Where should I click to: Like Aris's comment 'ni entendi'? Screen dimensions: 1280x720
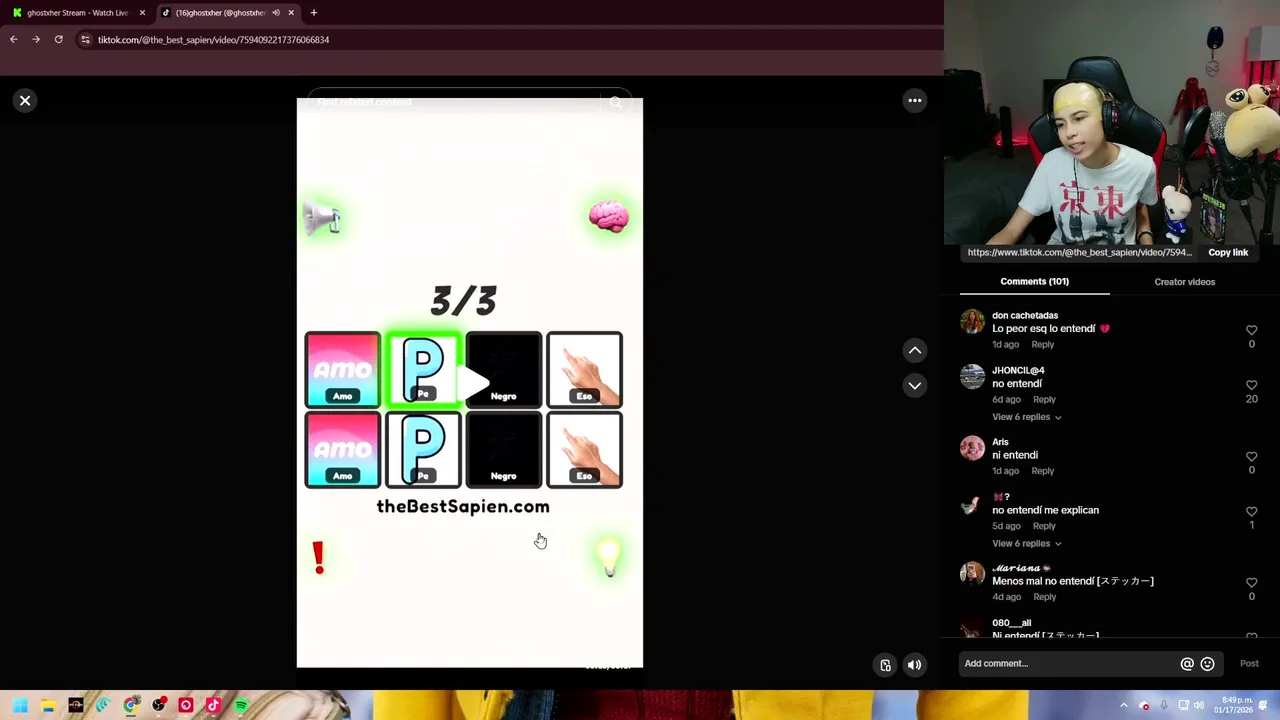pos(1251,457)
